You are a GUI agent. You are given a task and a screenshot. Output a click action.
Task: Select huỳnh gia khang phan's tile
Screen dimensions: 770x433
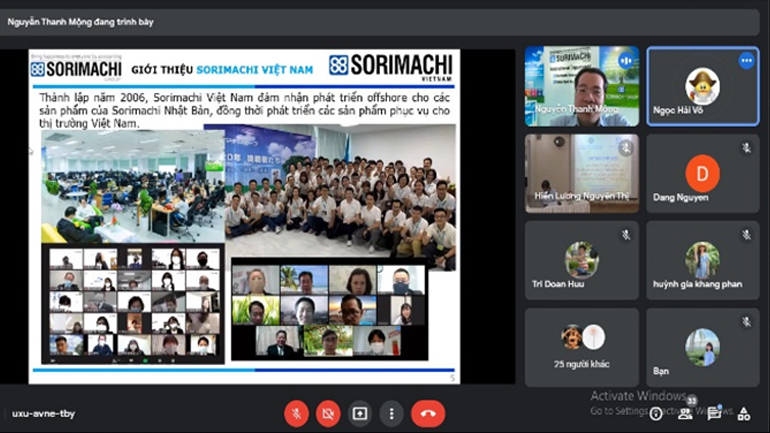702,260
